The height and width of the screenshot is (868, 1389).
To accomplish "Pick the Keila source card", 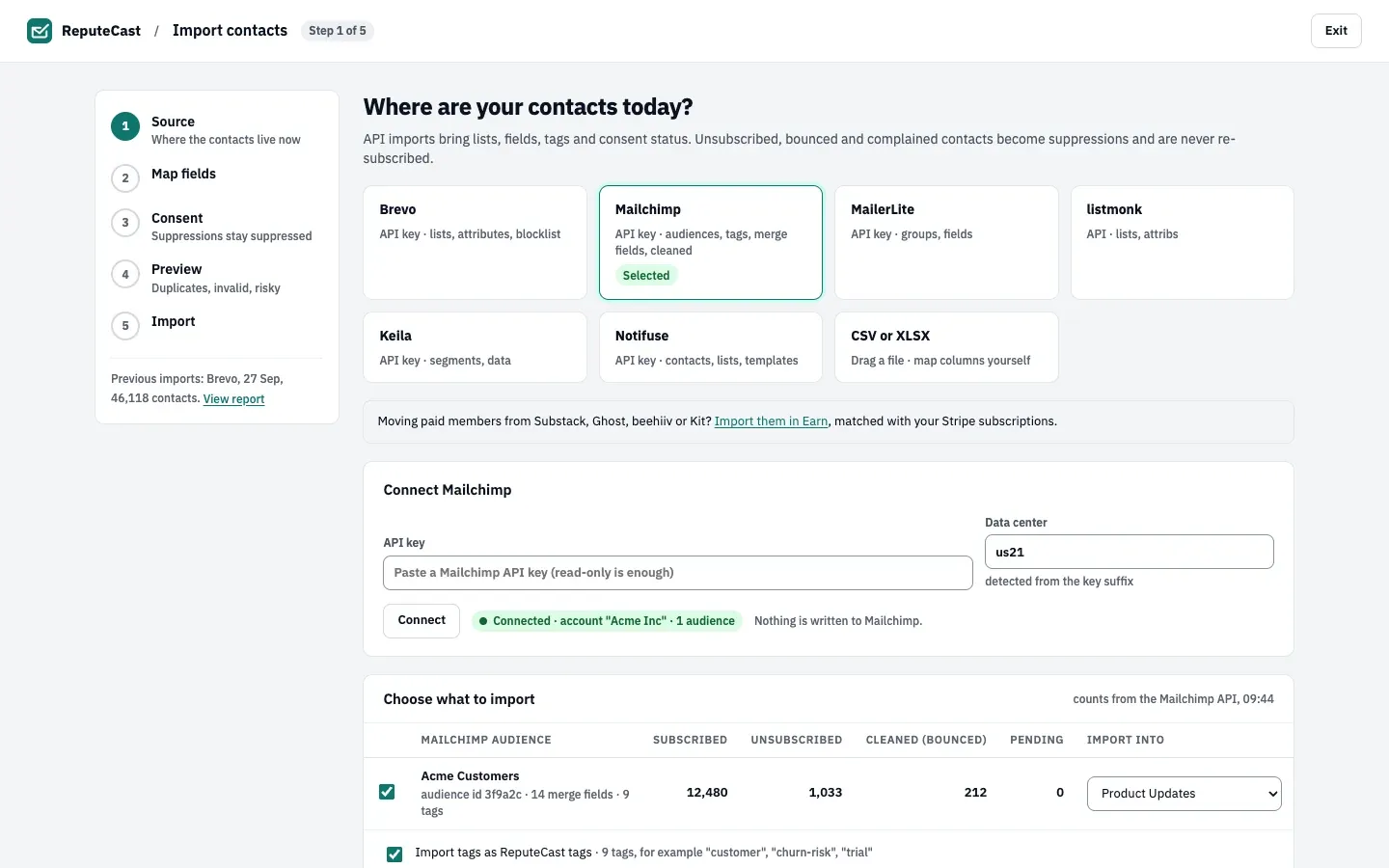I will 475,347.
